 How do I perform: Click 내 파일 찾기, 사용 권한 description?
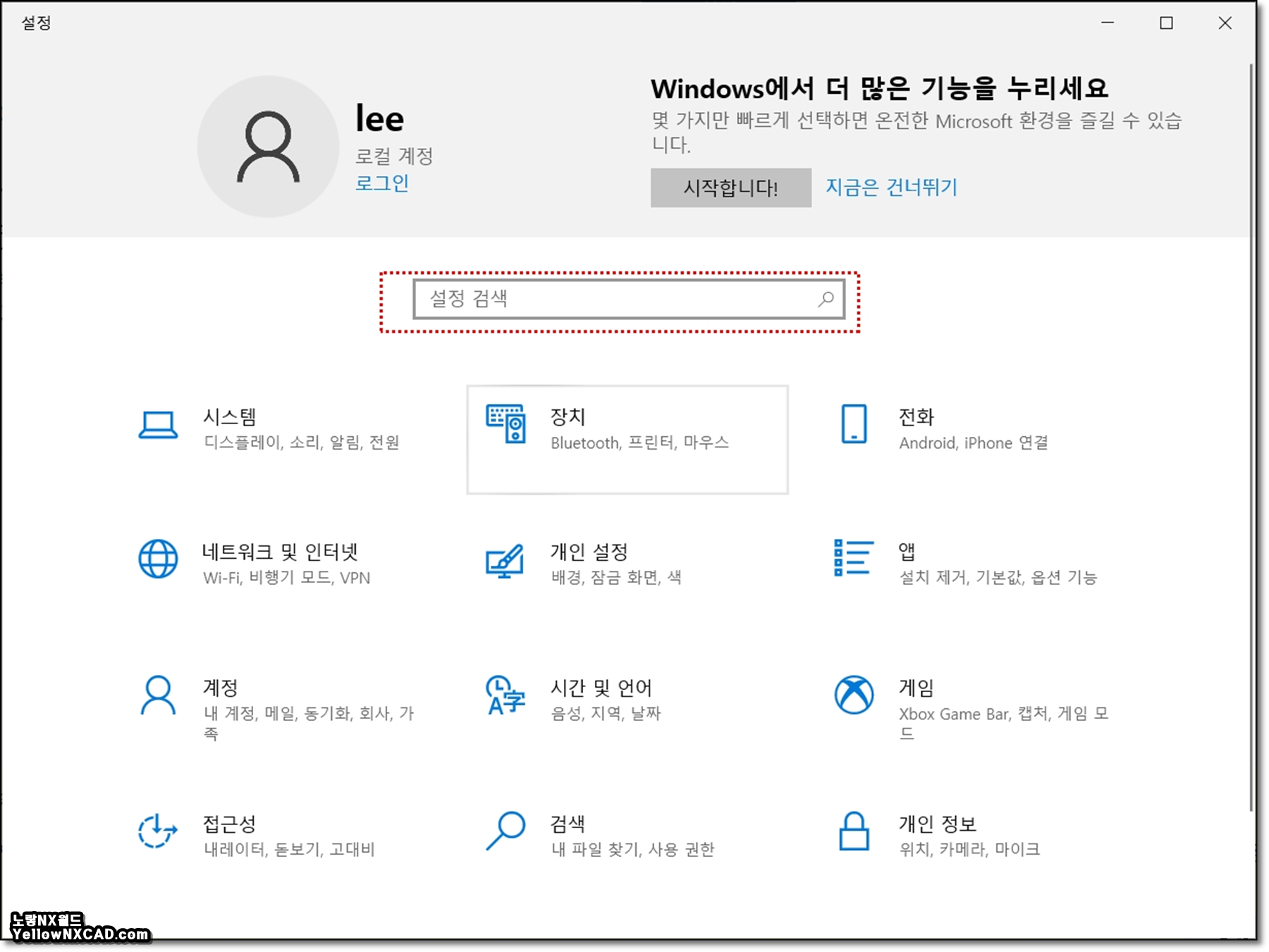tap(632, 849)
